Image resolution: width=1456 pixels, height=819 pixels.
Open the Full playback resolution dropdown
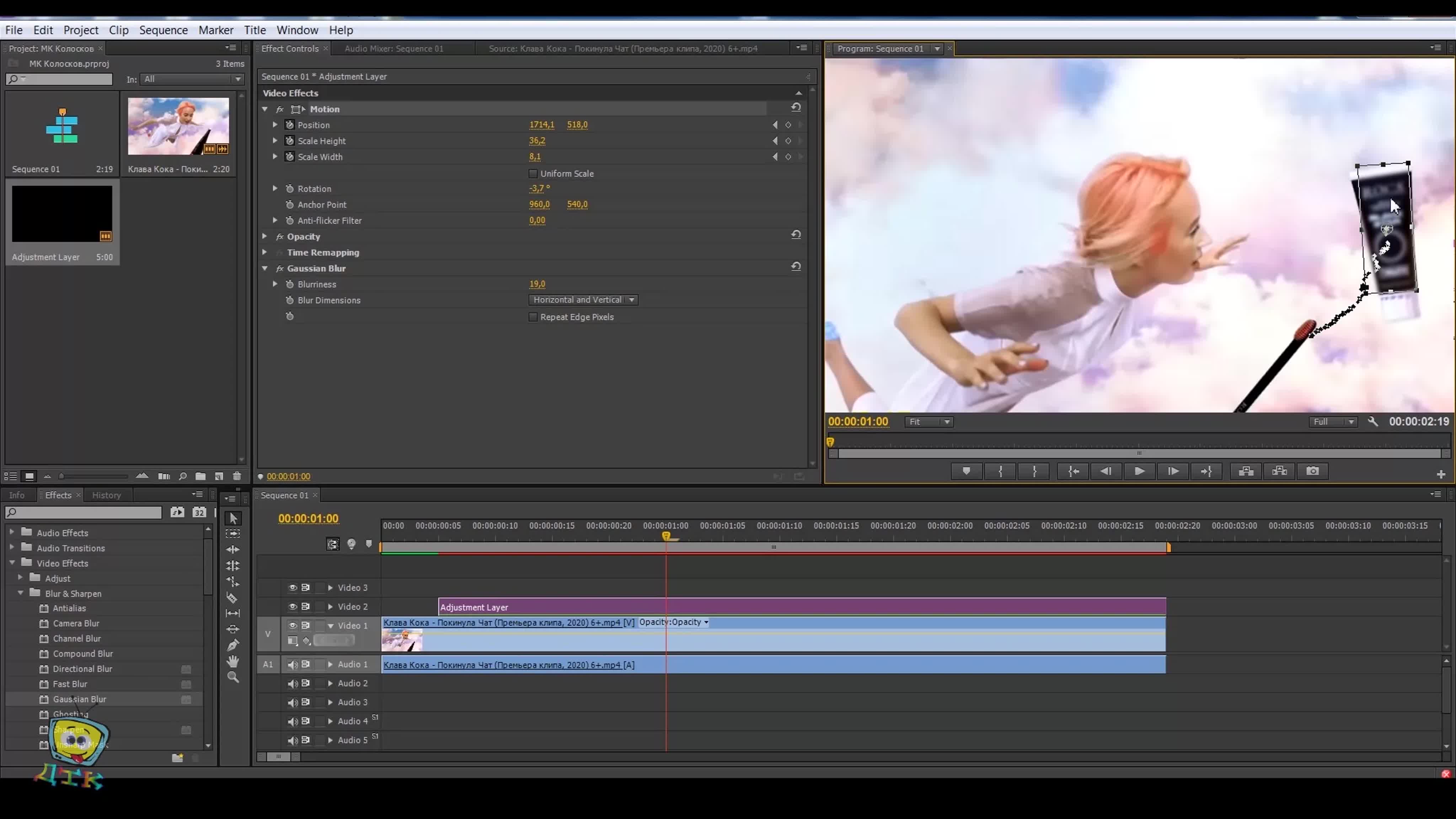[1333, 422]
